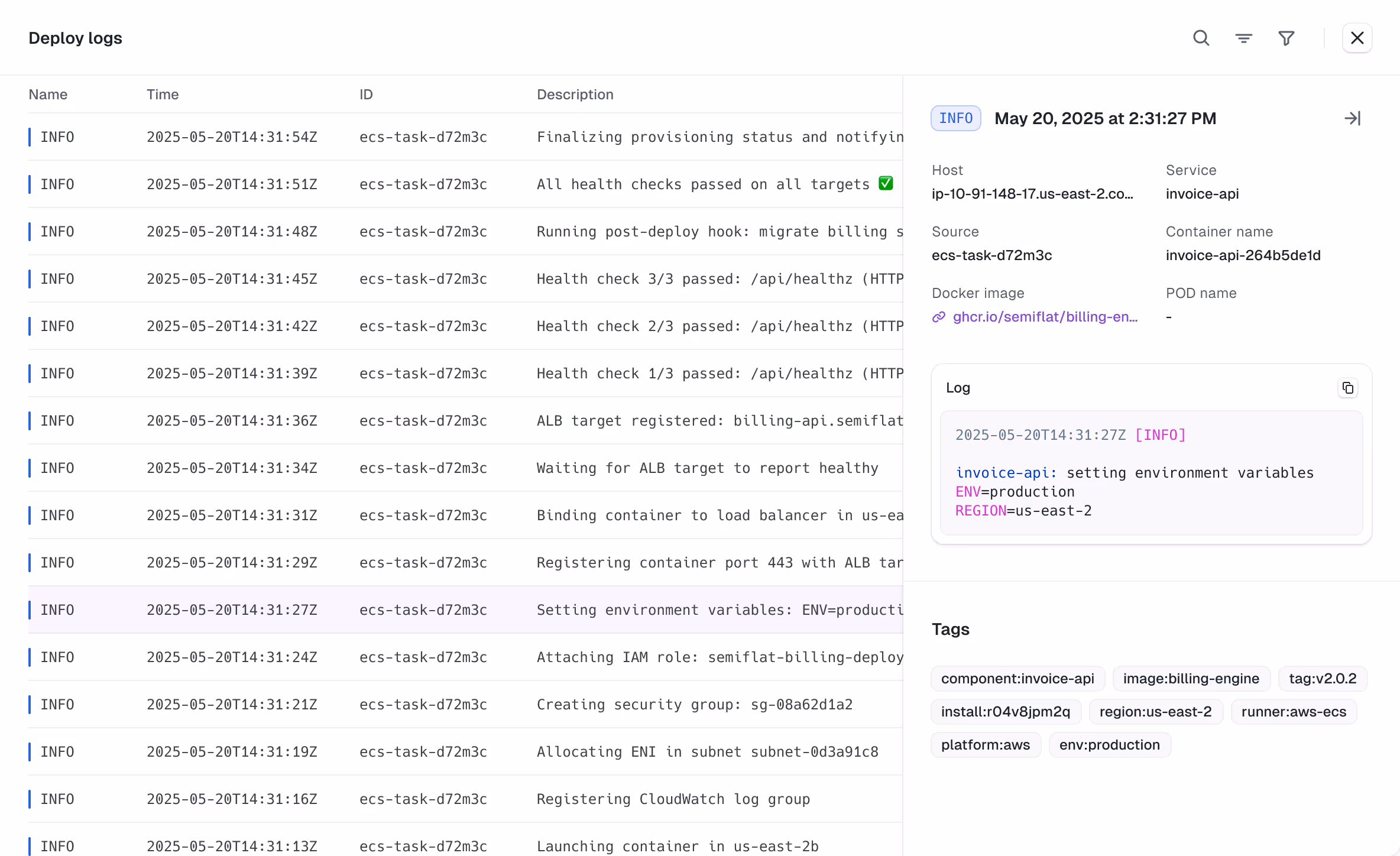The image size is (1400, 856).
Task: Click the platform:aws tag
Action: pyautogui.click(x=986, y=745)
